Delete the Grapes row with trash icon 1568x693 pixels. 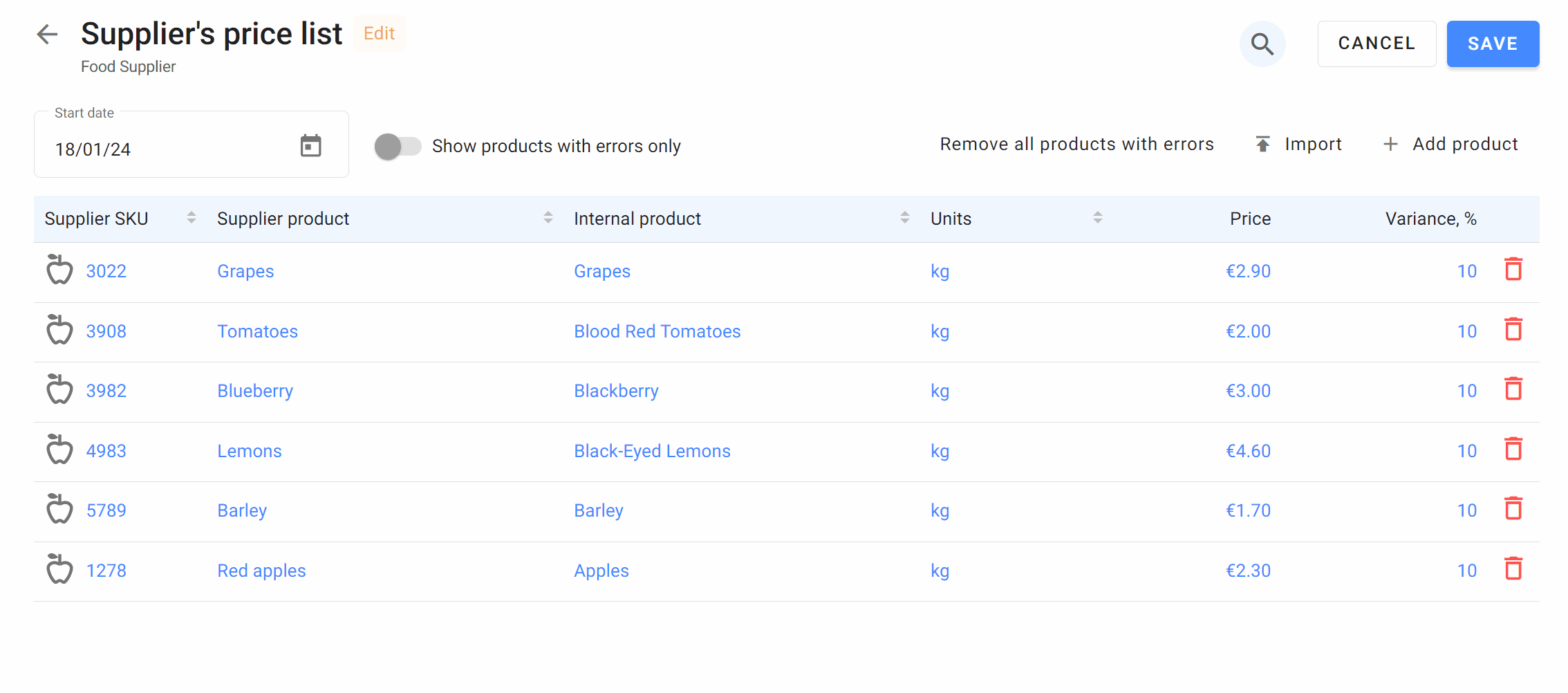click(1513, 270)
